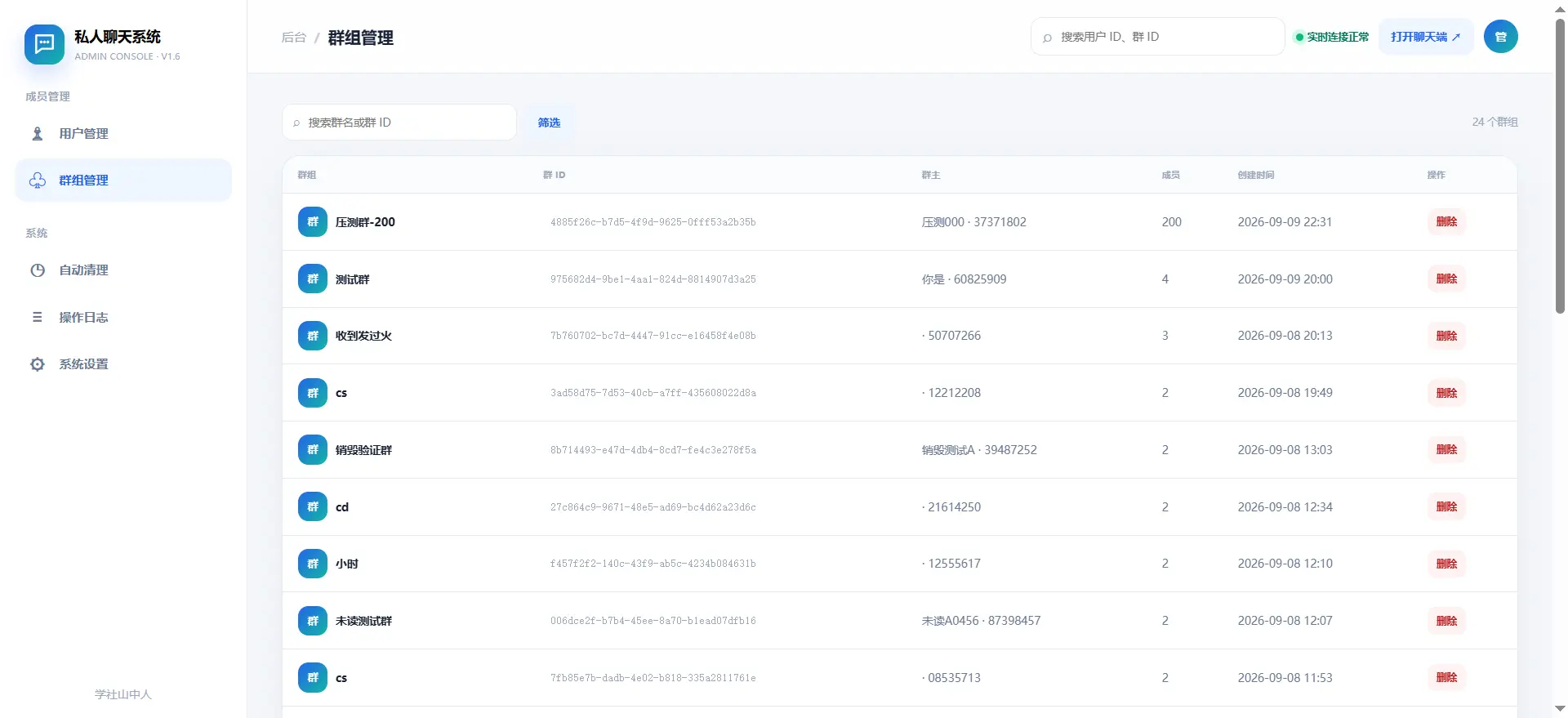Delete the cs group created at 11:53
The image size is (1568, 718).
click(x=1446, y=678)
